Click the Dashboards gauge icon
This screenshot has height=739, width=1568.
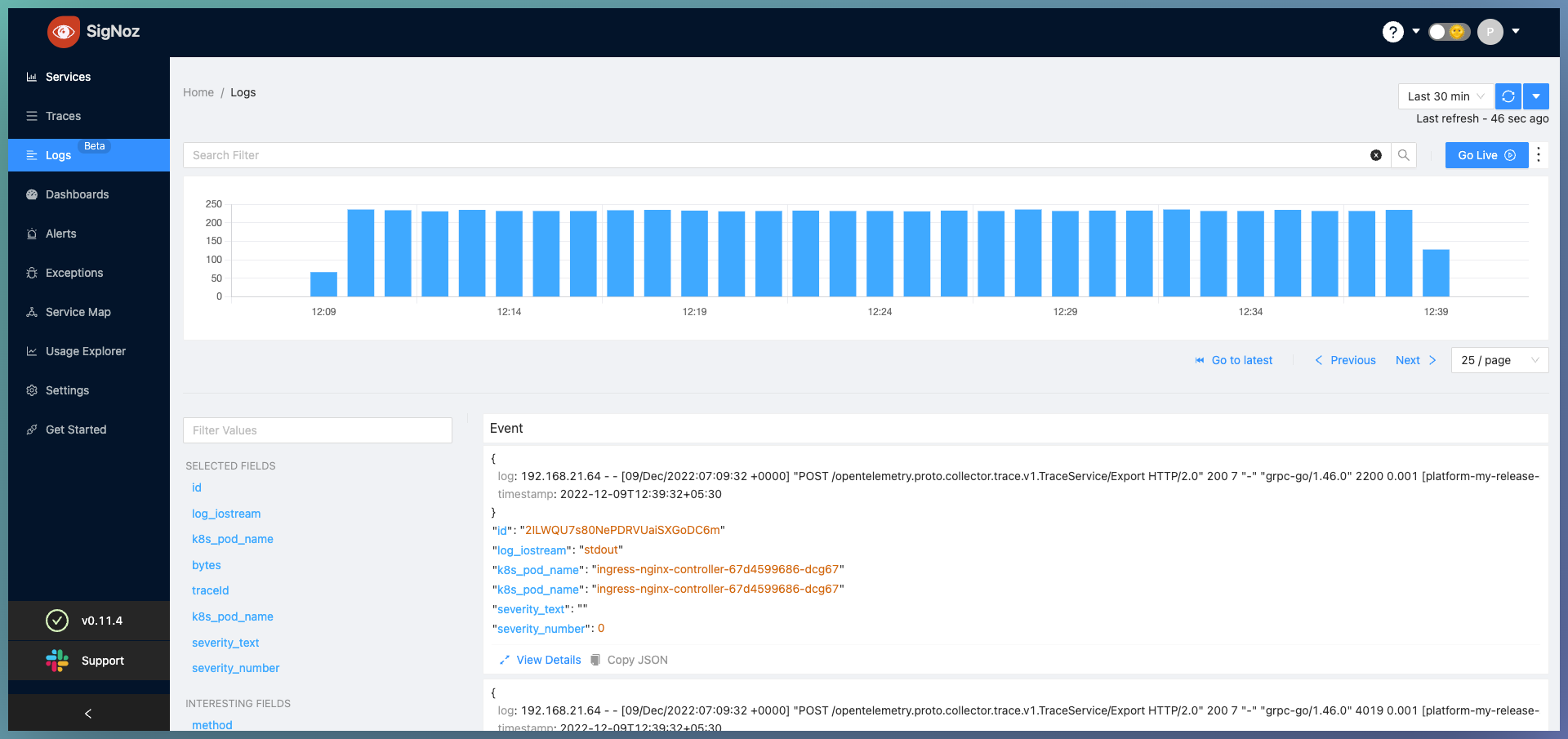(32, 194)
